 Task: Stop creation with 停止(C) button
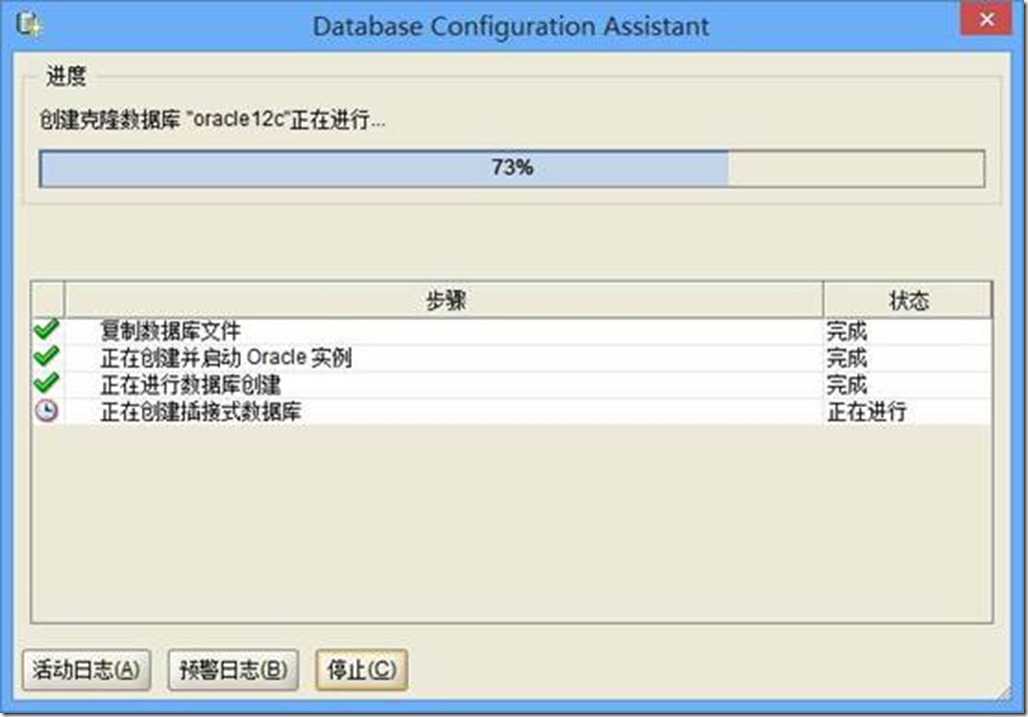(x=361, y=670)
